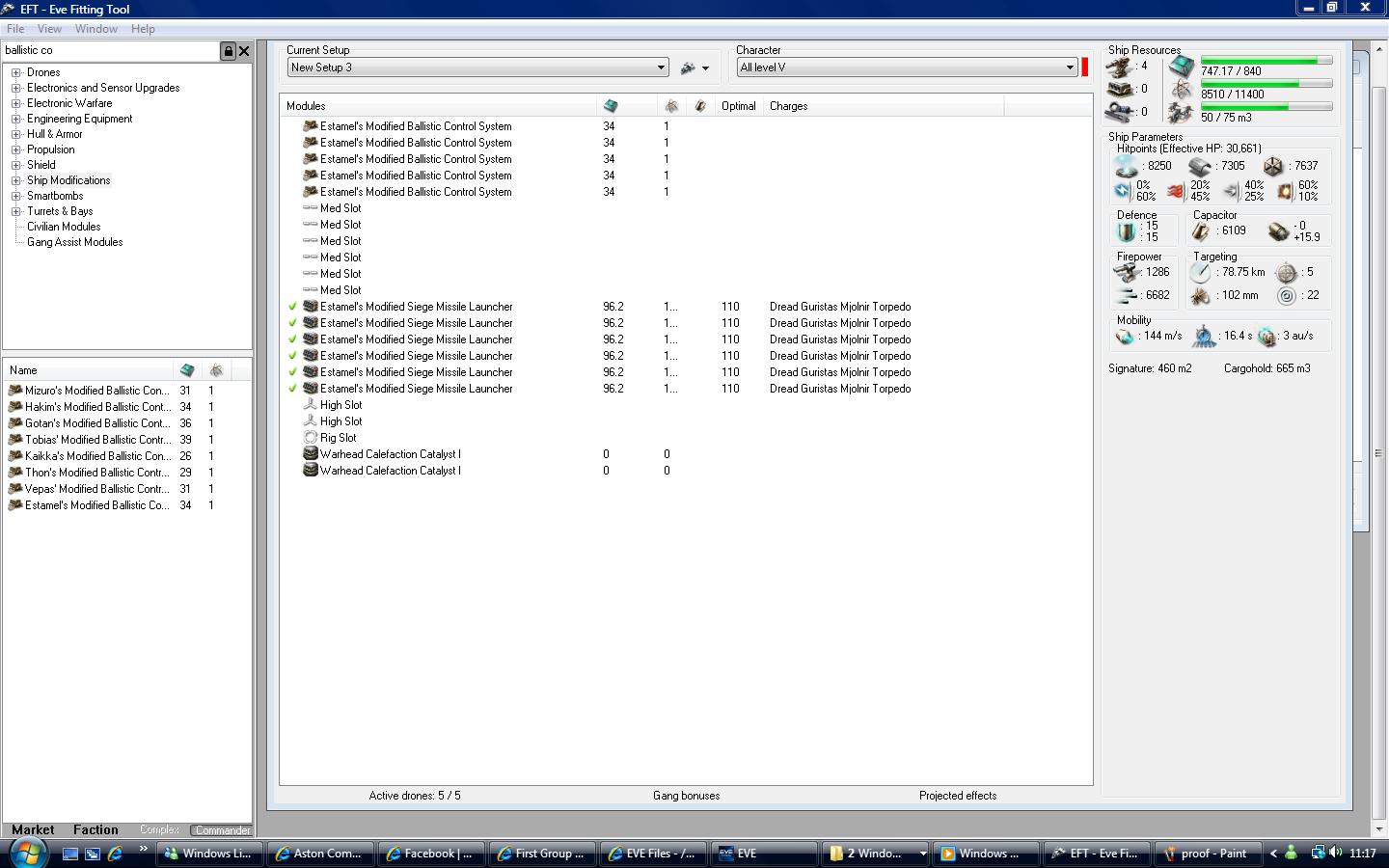
Task: Open the EVE Files taskbar window
Action: pyautogui.click(x=652, y=854)
